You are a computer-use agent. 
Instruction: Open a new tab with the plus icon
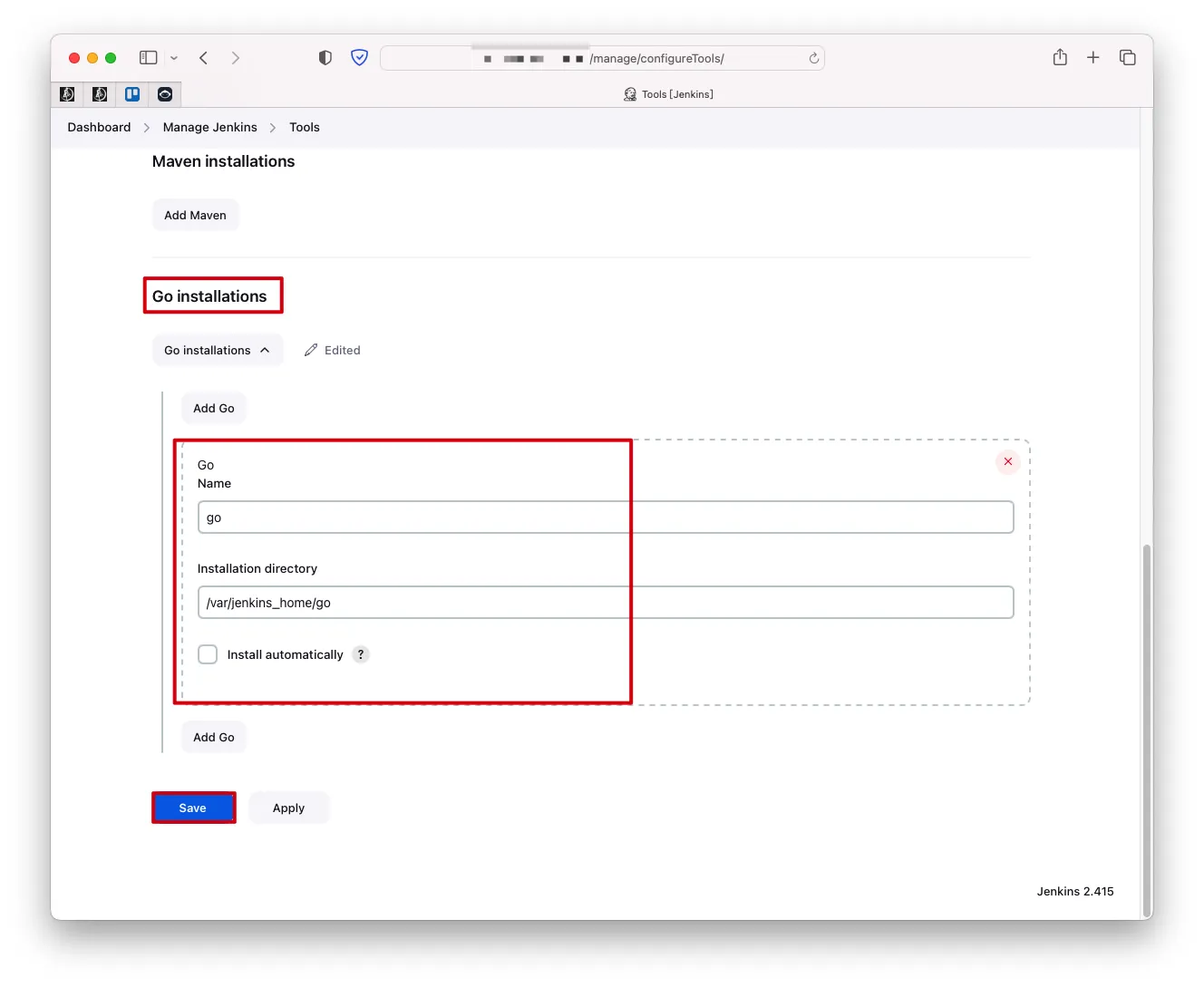click(x=1093, y=58)
